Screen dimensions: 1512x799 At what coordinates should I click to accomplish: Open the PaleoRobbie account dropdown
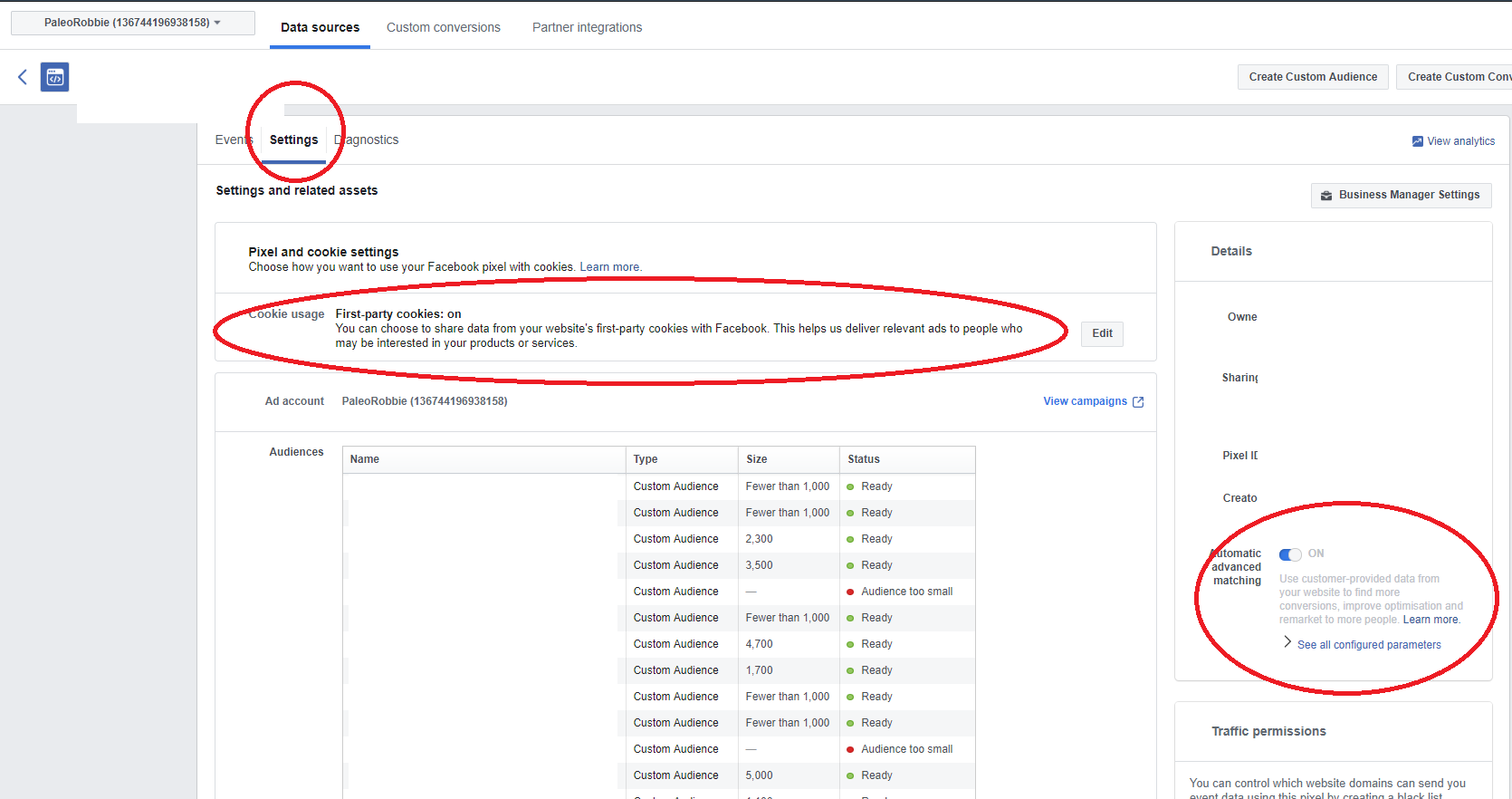point(132,23)
